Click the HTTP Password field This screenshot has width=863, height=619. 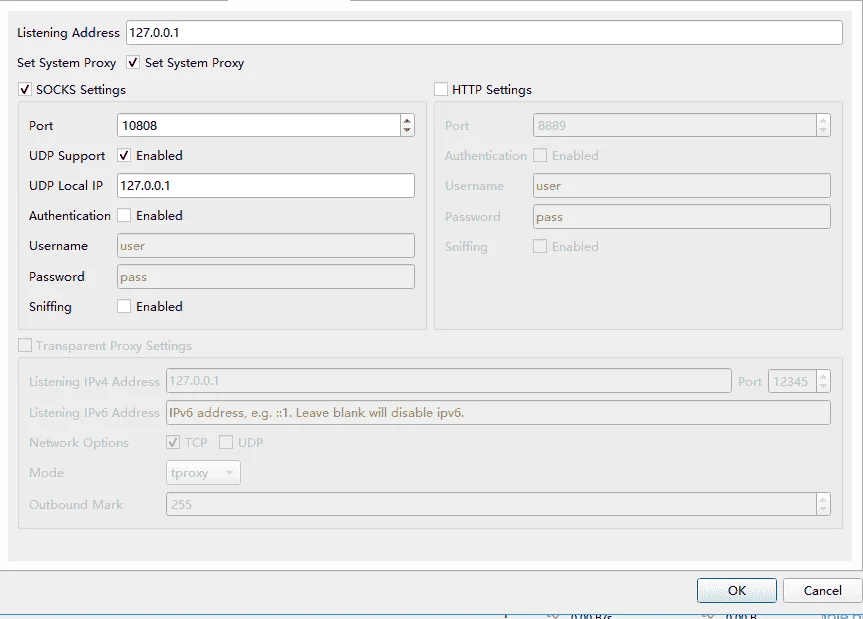coord(682,216)
